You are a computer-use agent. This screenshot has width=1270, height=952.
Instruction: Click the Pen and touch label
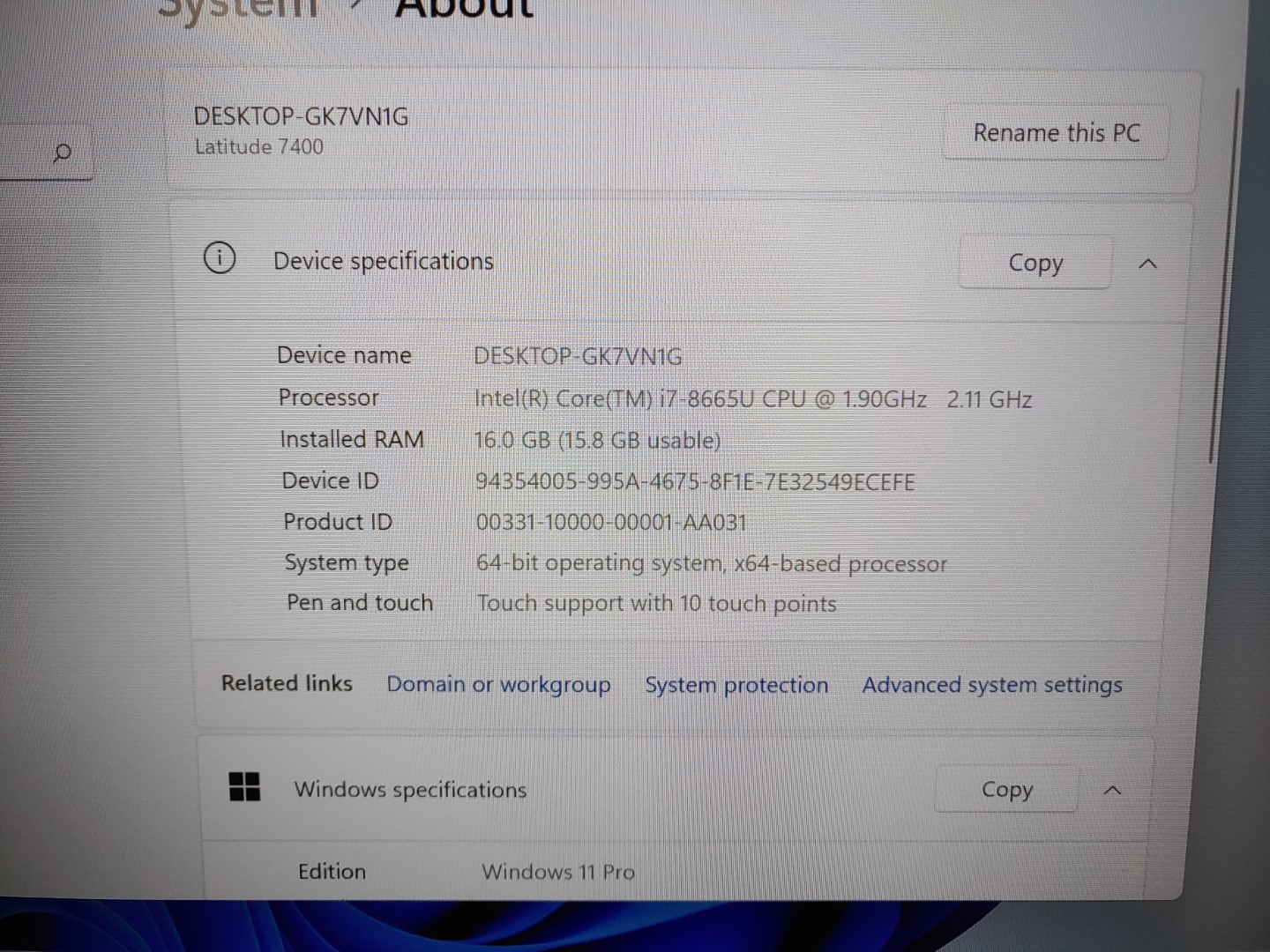click(x=360, y=603)
